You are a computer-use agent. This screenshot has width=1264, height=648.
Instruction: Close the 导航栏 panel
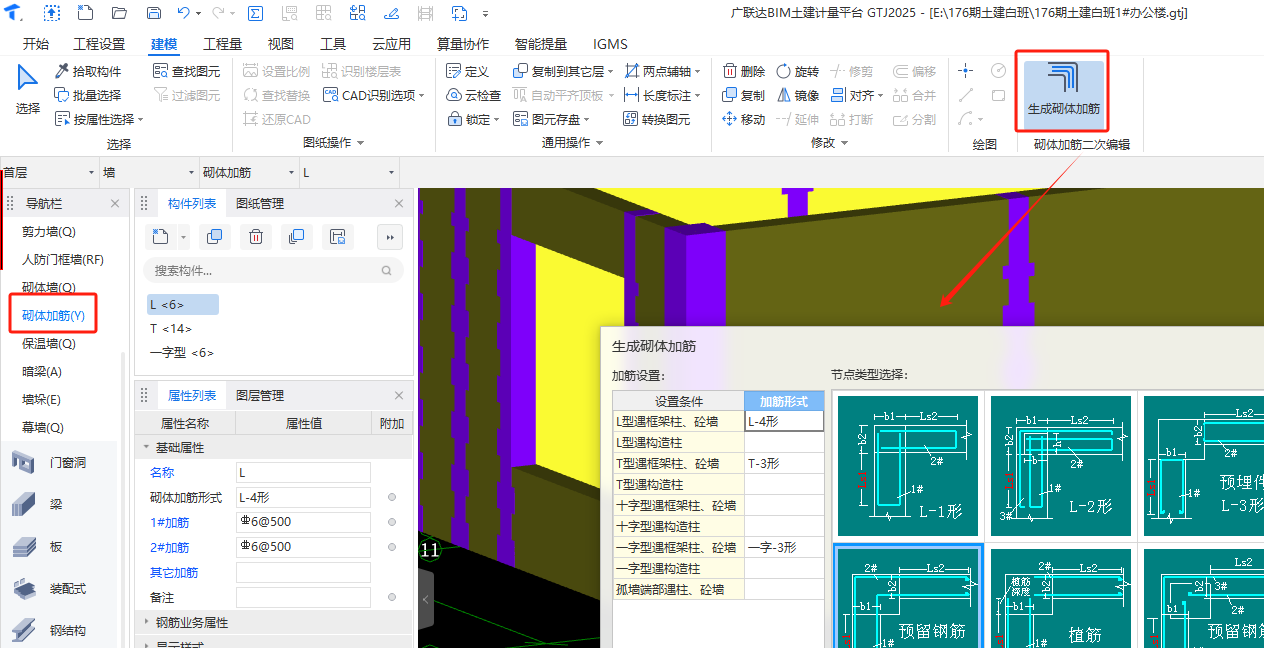click(x=115, y=203)
